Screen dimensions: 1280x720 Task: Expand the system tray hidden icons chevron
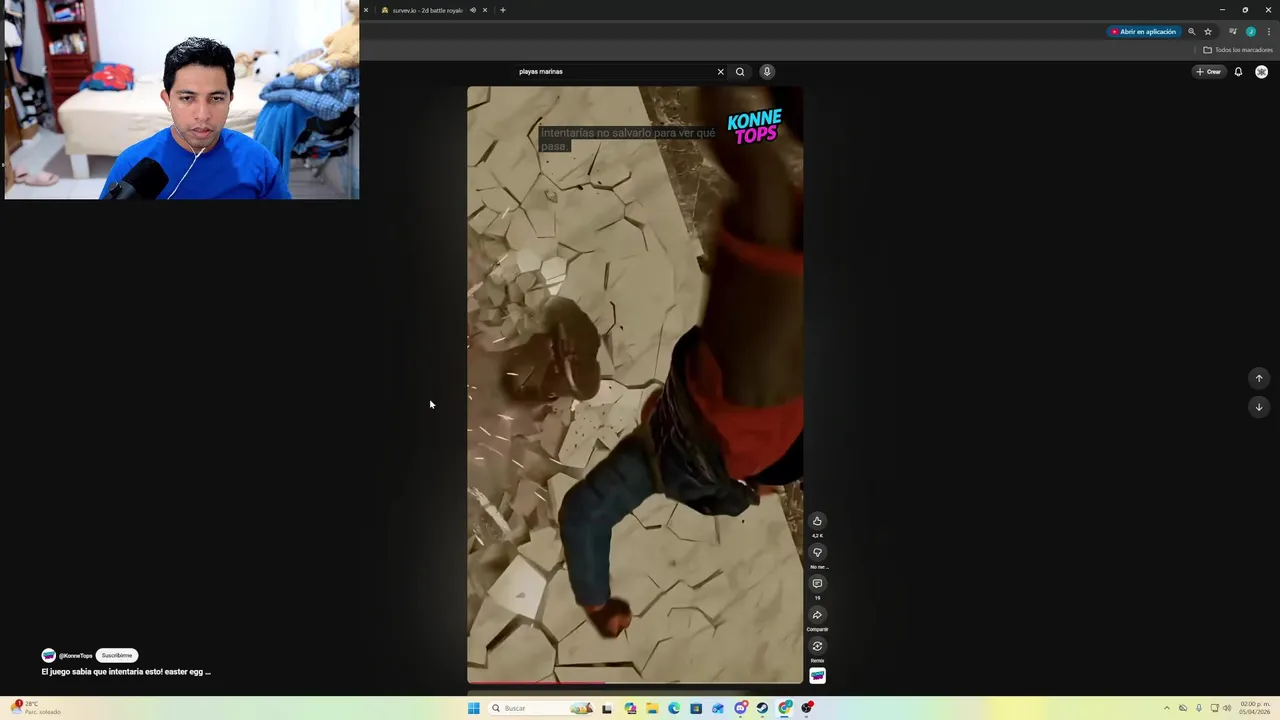point(1166,708)
